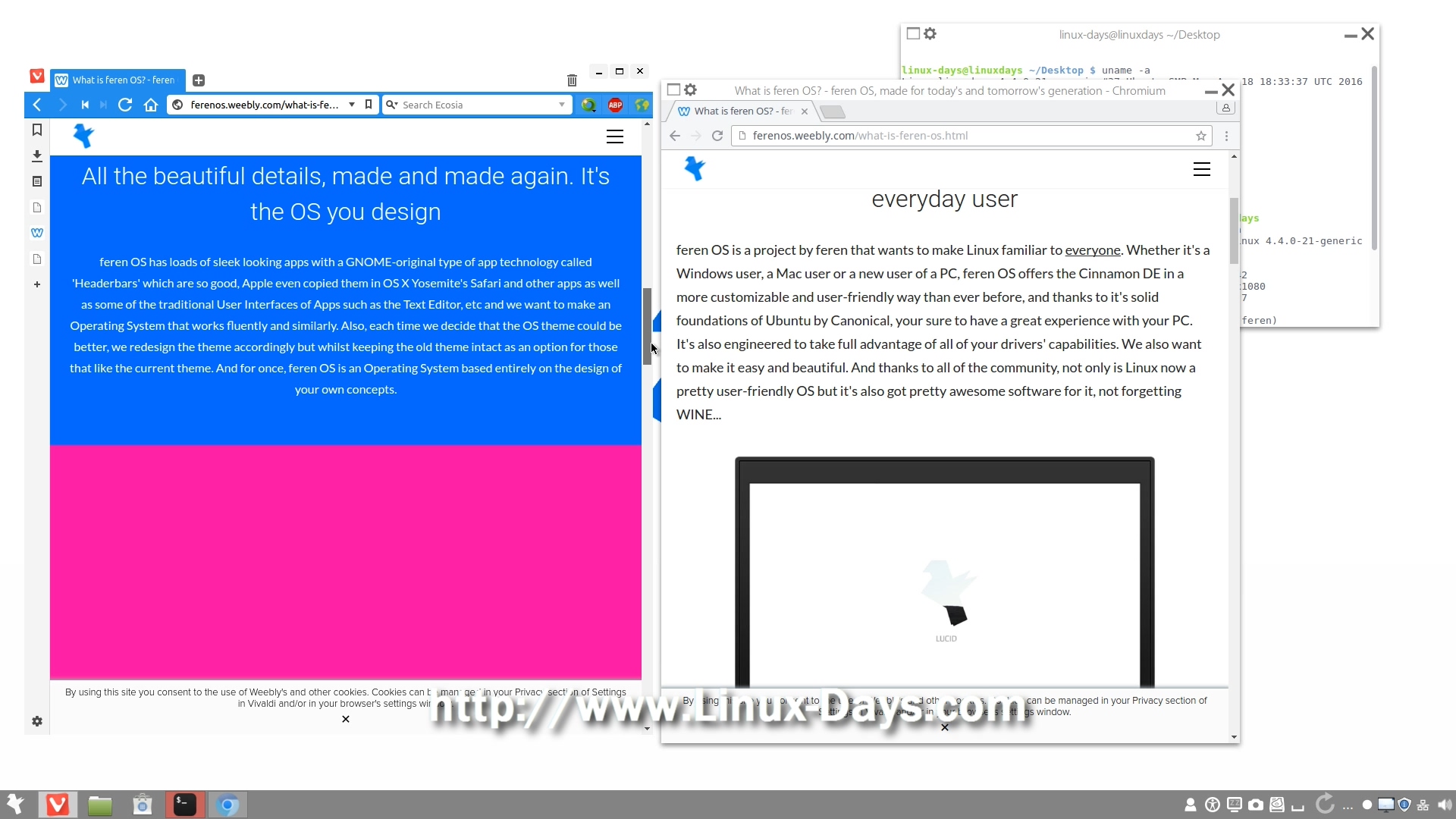Open the user account tray icon
Screen dimensions: 1456x819
point(1191,805)
